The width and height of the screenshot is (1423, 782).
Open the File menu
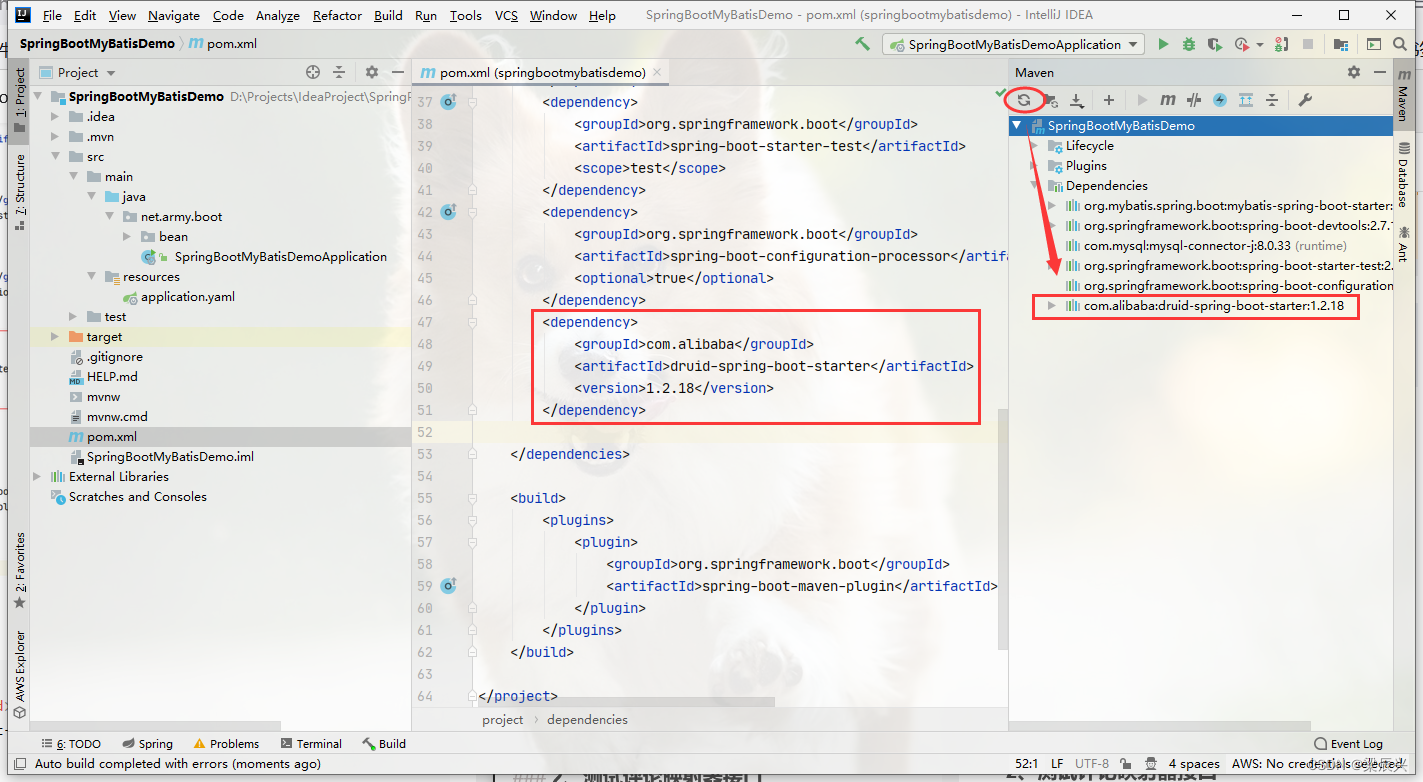coord(52,16)
